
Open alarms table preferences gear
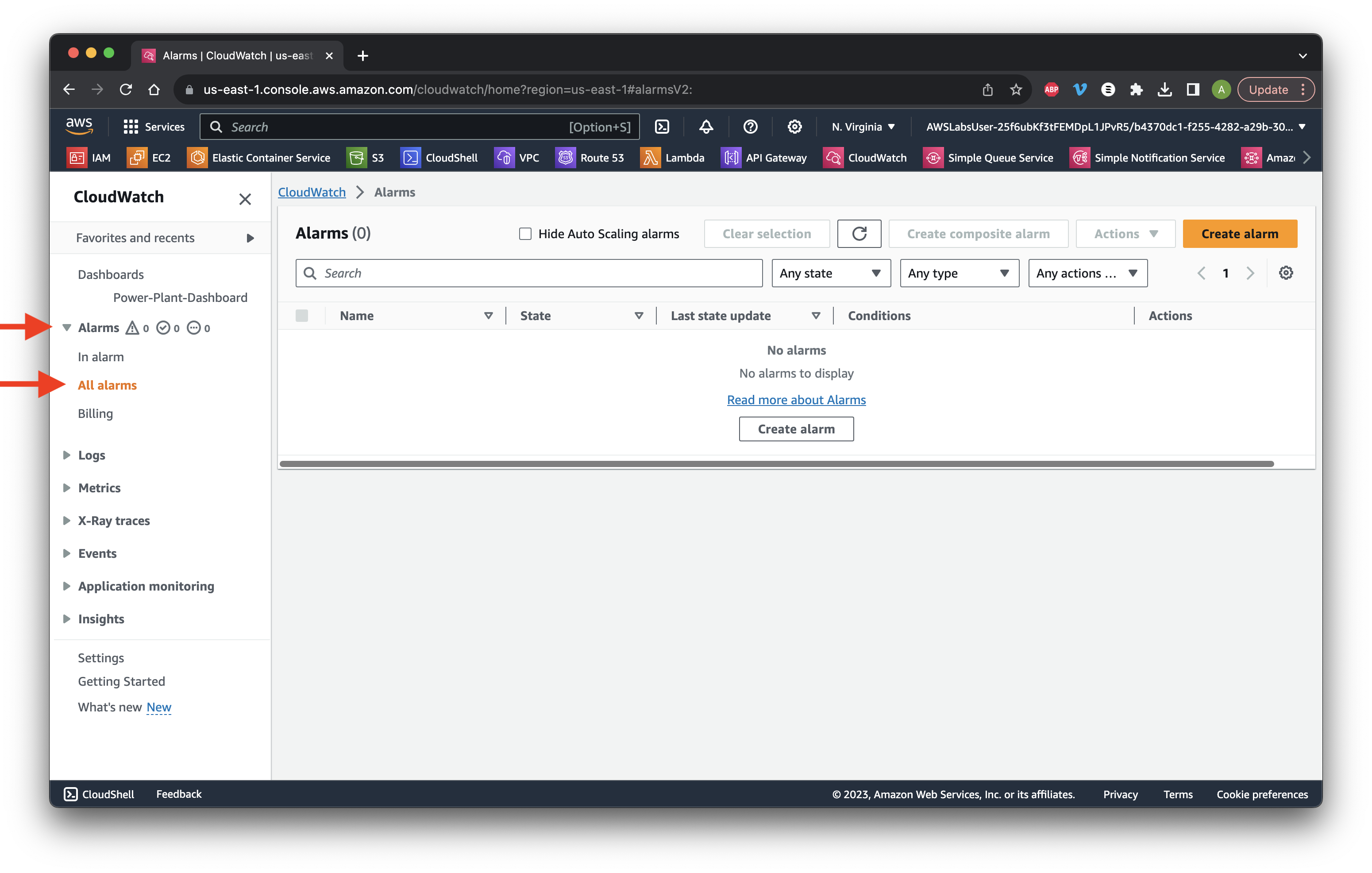[x=1286, y=273]
